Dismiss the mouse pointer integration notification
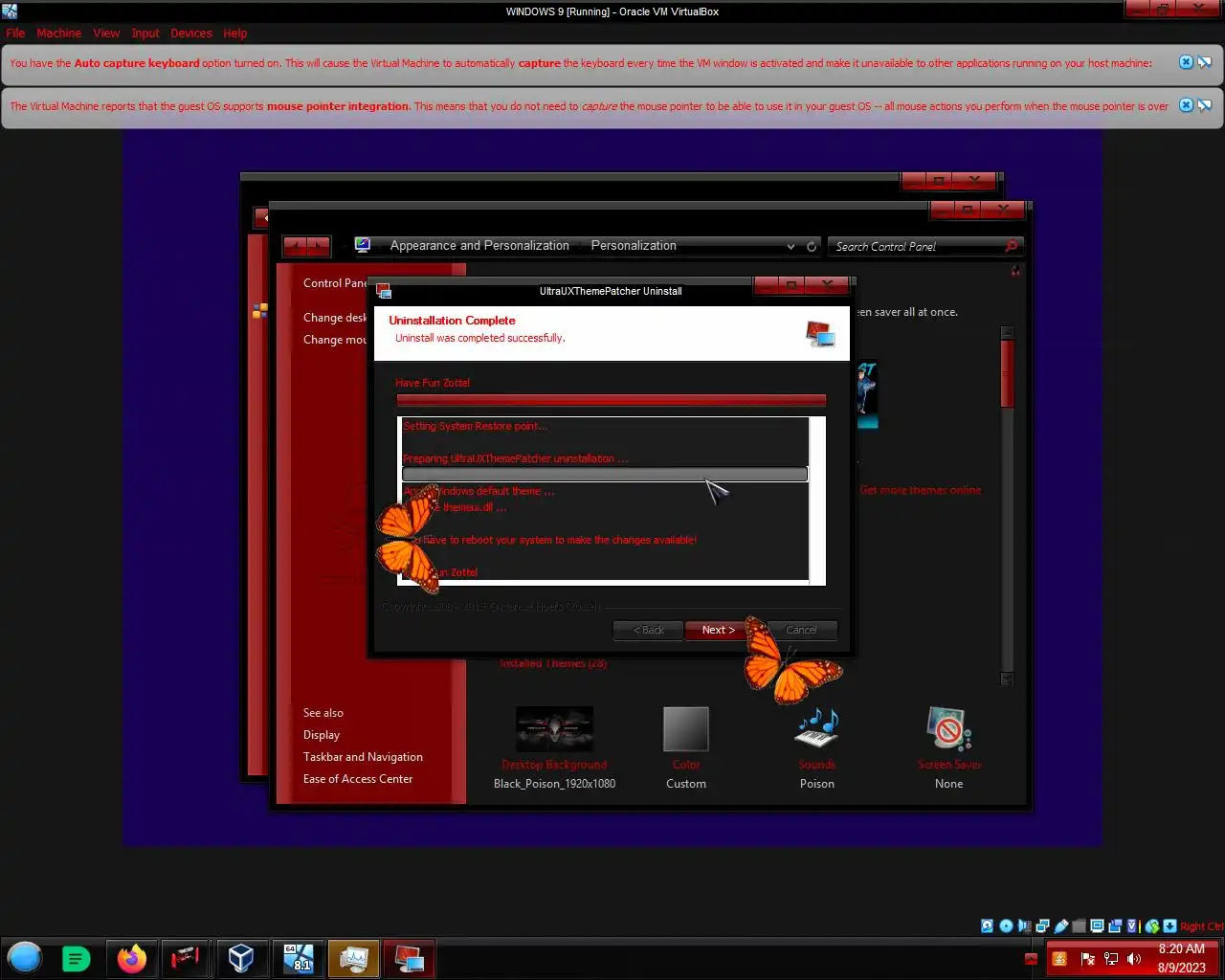 click(x=1186, y=105)
